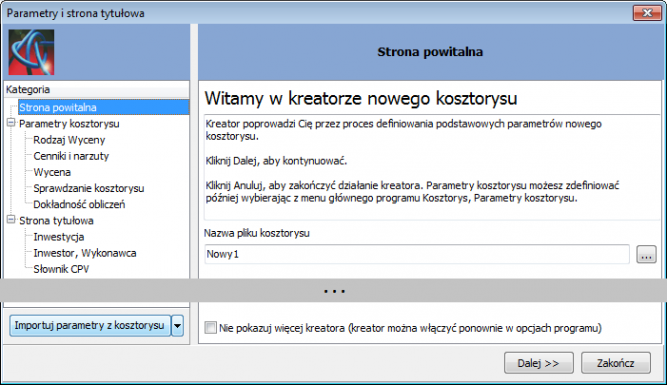
Task: Collapse the Parametry kosztorysu node
Action: pos(11,123)
